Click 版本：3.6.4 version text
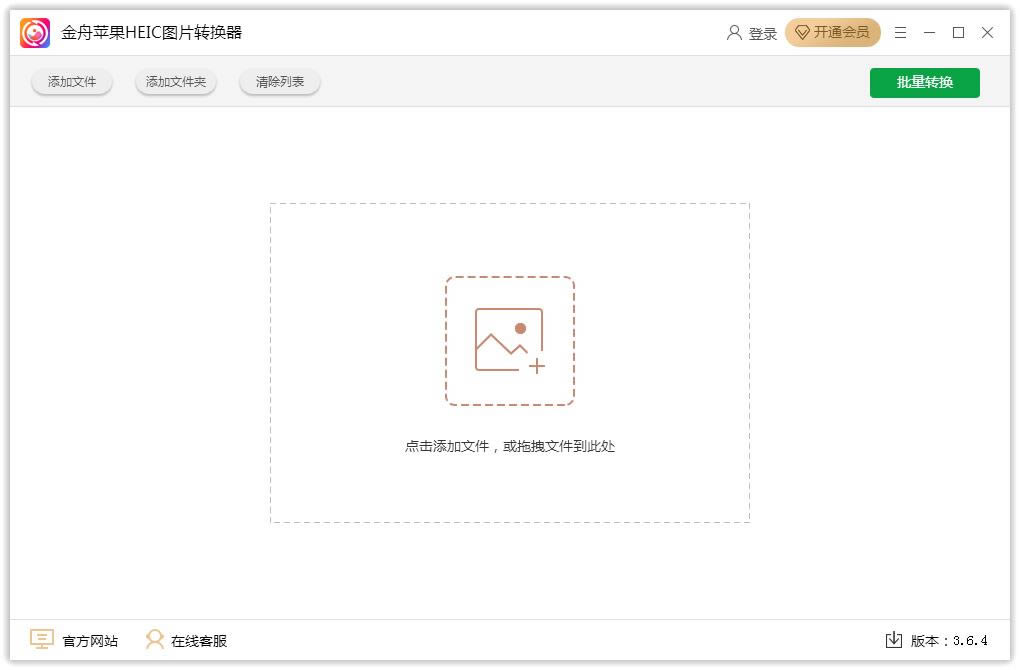 click(x=949, y=641)
